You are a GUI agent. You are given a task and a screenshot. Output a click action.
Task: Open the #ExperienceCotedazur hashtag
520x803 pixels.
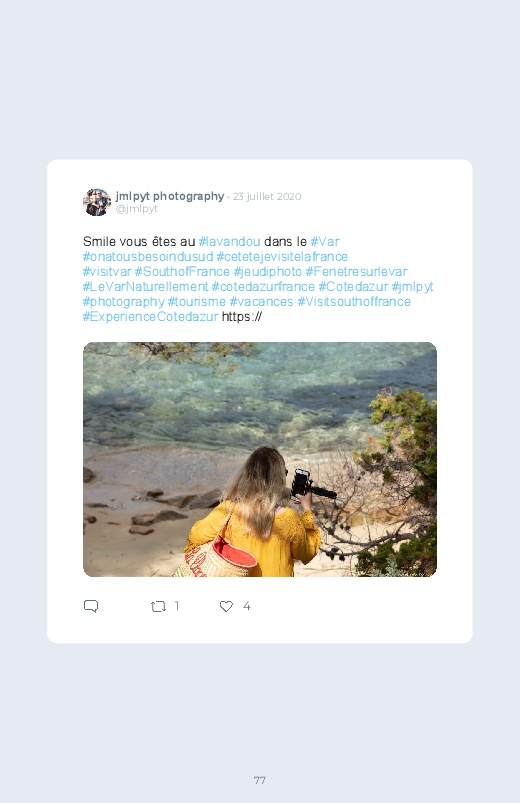151,316
